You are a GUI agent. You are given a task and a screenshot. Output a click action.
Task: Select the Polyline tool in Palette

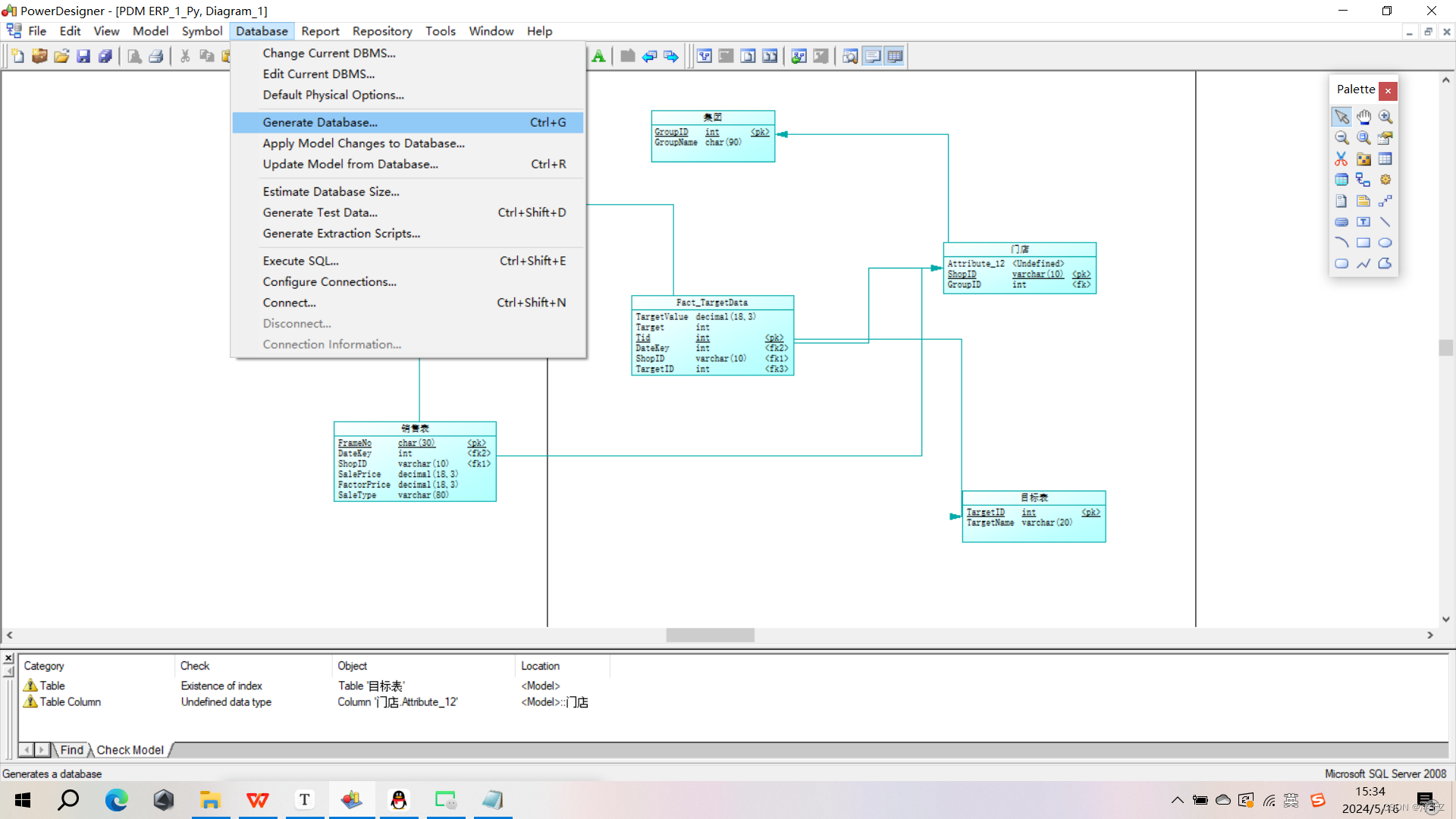coord(1363,264)
